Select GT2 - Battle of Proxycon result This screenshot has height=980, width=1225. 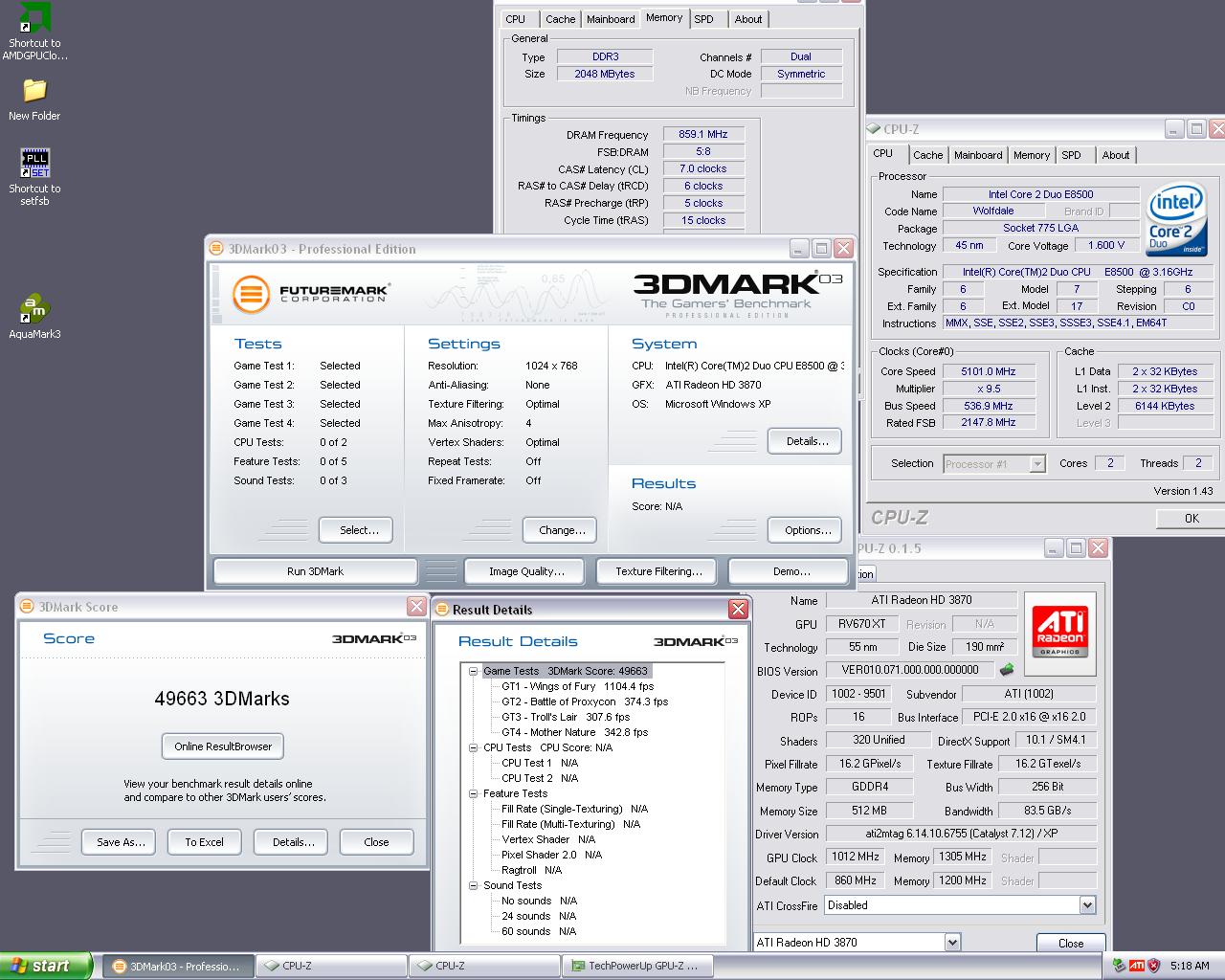coord(584,702)
